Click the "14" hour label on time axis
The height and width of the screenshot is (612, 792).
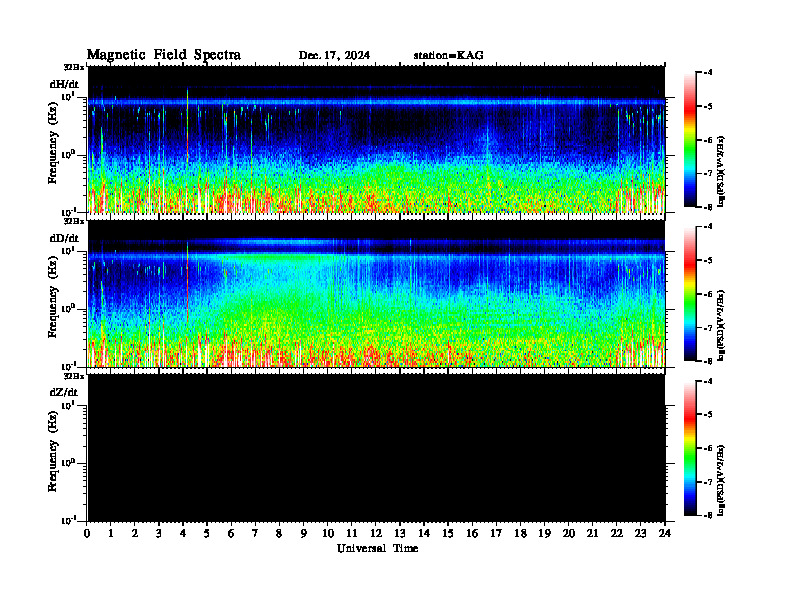click(x=424, y=534)
